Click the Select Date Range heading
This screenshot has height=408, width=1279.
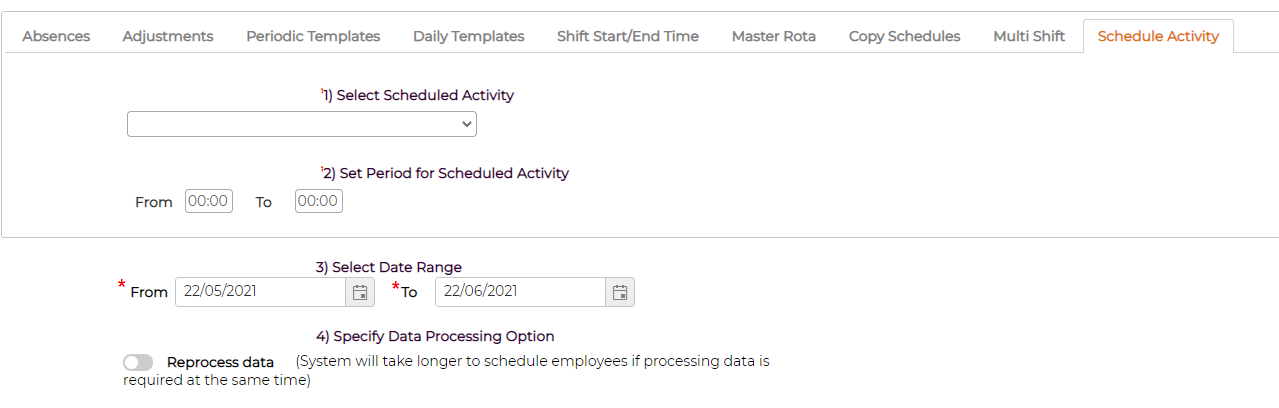pos(389,267)
